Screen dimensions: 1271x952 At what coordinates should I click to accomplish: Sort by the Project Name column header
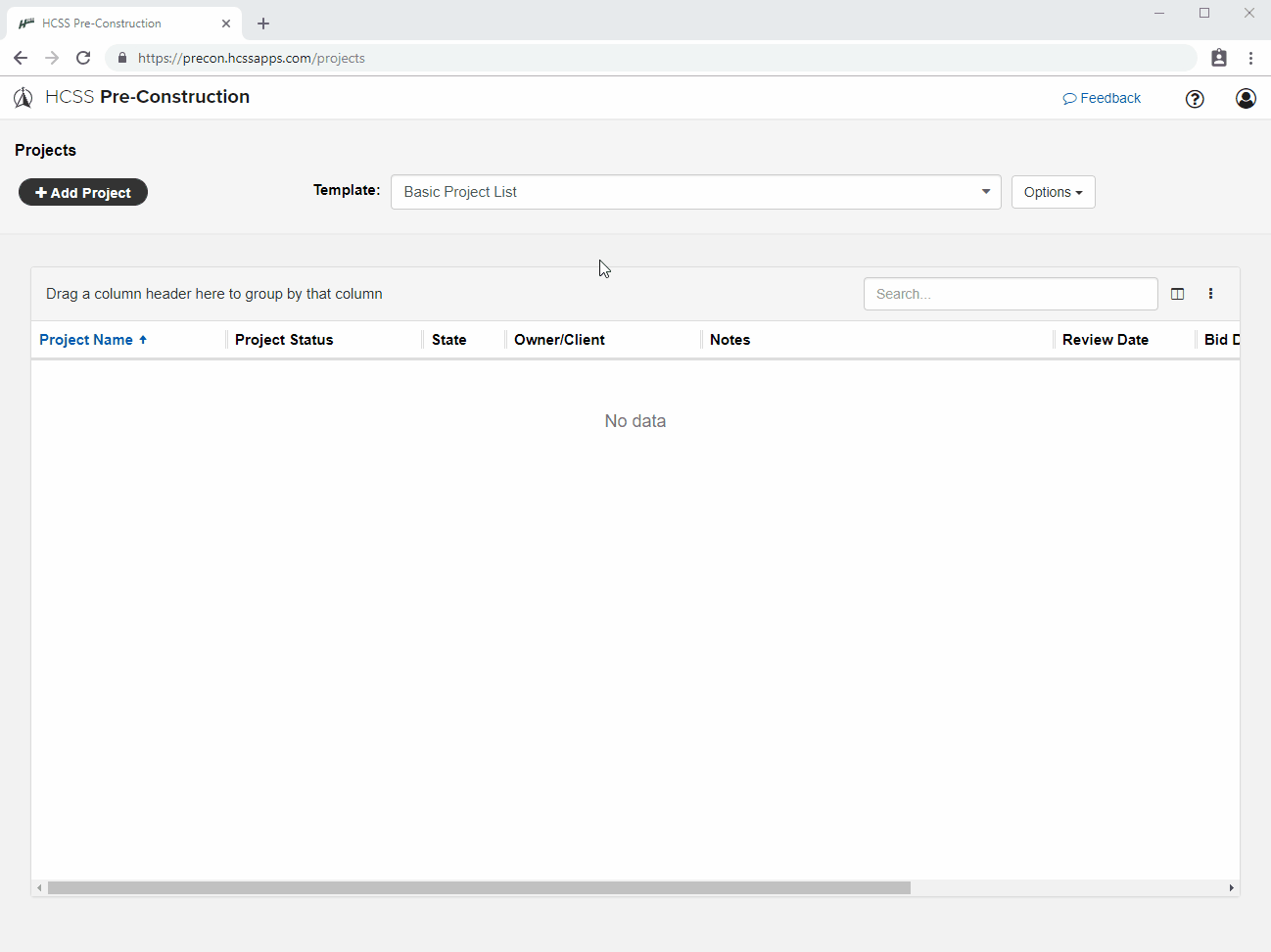click(x=85, y=339)
